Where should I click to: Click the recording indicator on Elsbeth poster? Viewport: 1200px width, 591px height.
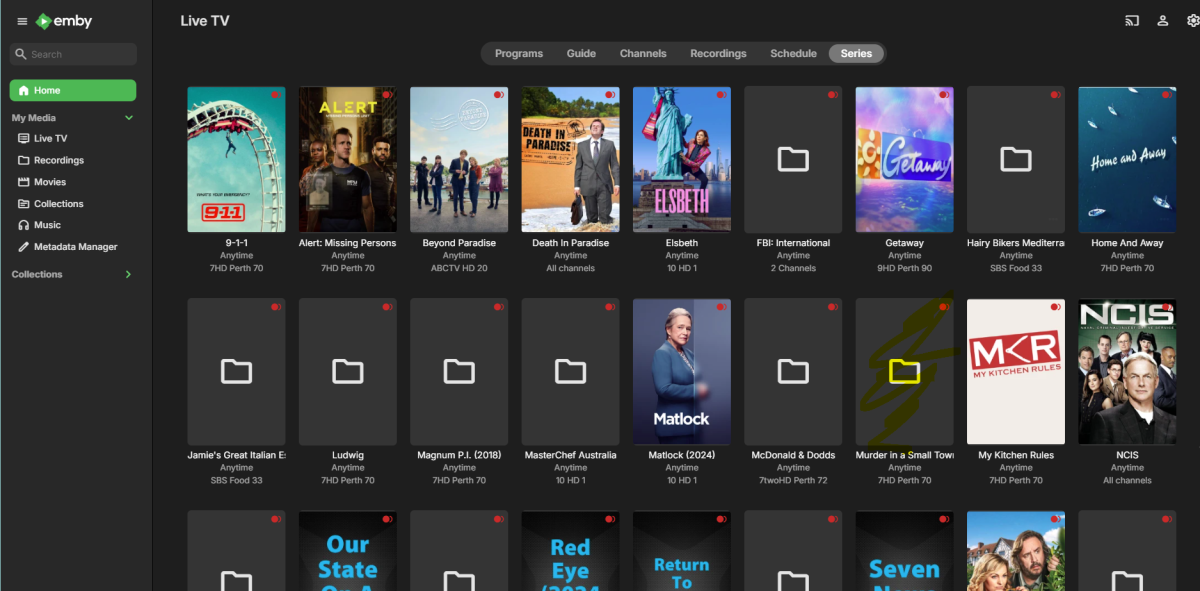pos(720,95)
